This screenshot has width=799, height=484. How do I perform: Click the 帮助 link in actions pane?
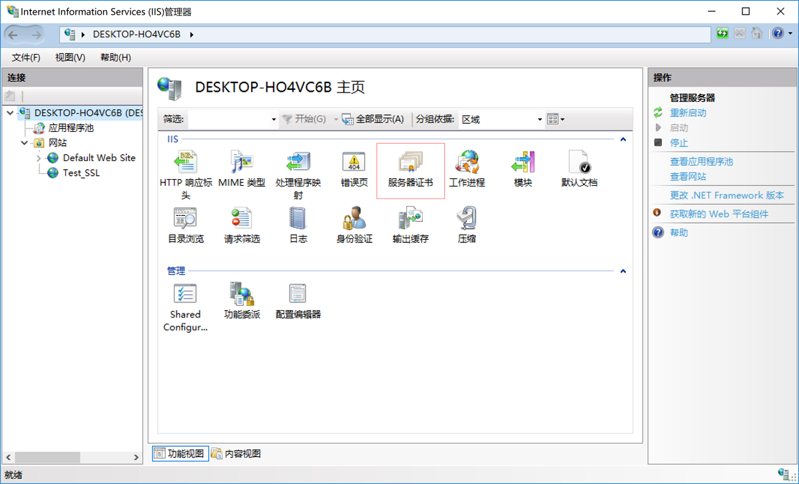(x=679, y=232)
